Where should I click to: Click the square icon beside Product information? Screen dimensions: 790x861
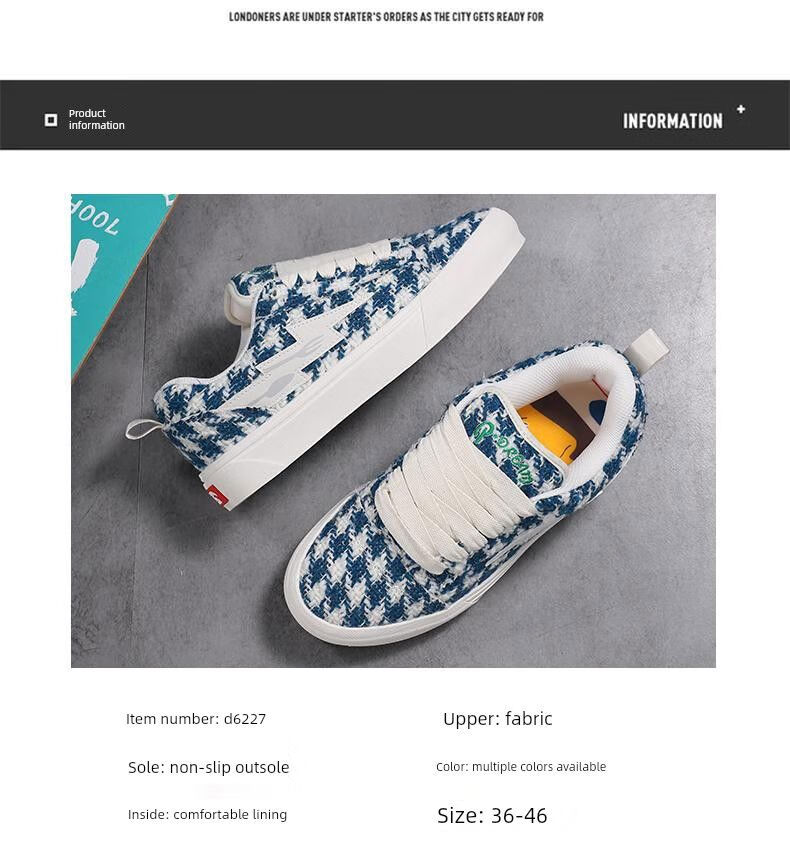coord(51,120)
